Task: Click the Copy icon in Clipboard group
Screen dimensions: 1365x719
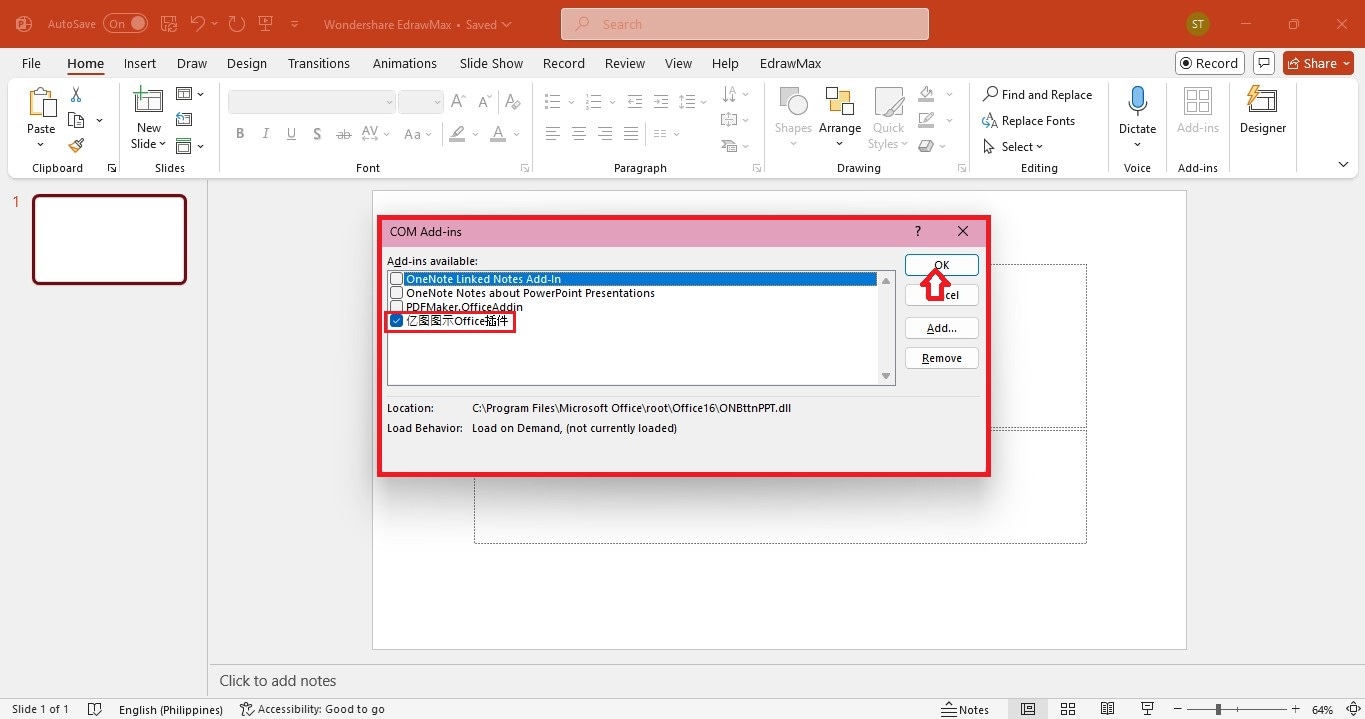Action: [76, 120]
